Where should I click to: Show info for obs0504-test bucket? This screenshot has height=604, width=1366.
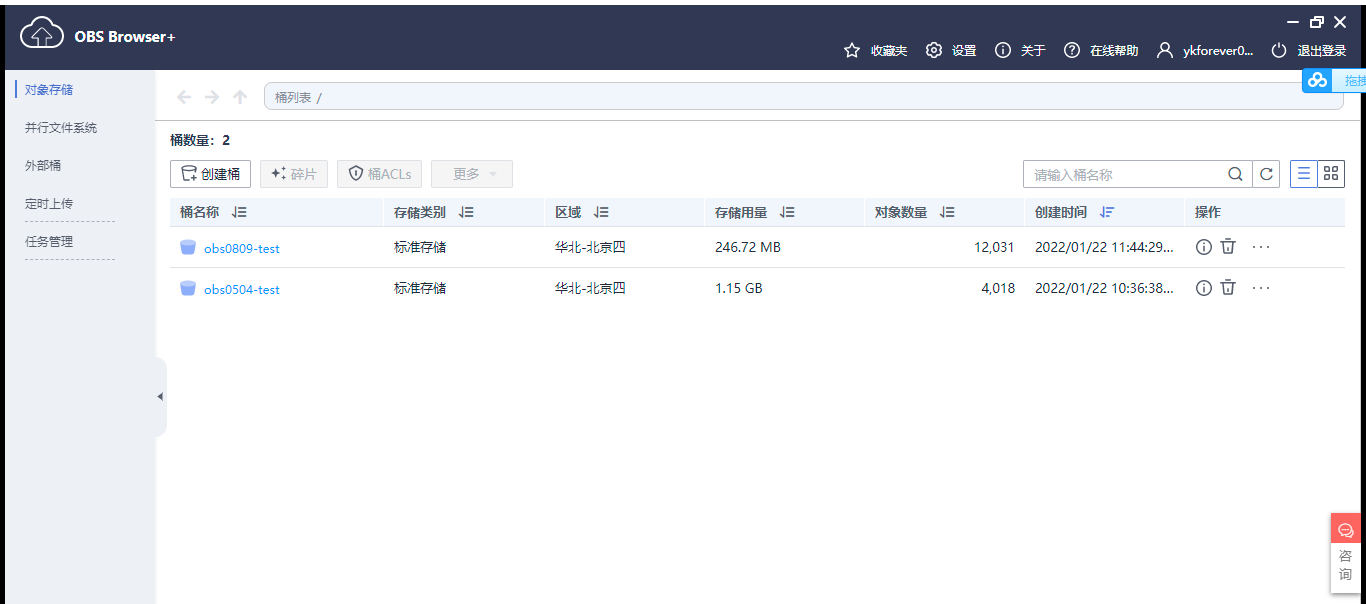[x=1204, y=288]
